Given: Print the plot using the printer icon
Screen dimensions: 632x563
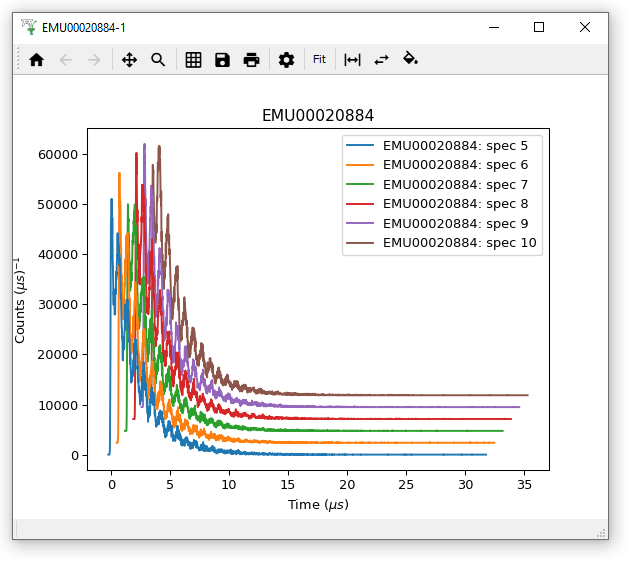Looking at the screenshot, I should 251,60.
